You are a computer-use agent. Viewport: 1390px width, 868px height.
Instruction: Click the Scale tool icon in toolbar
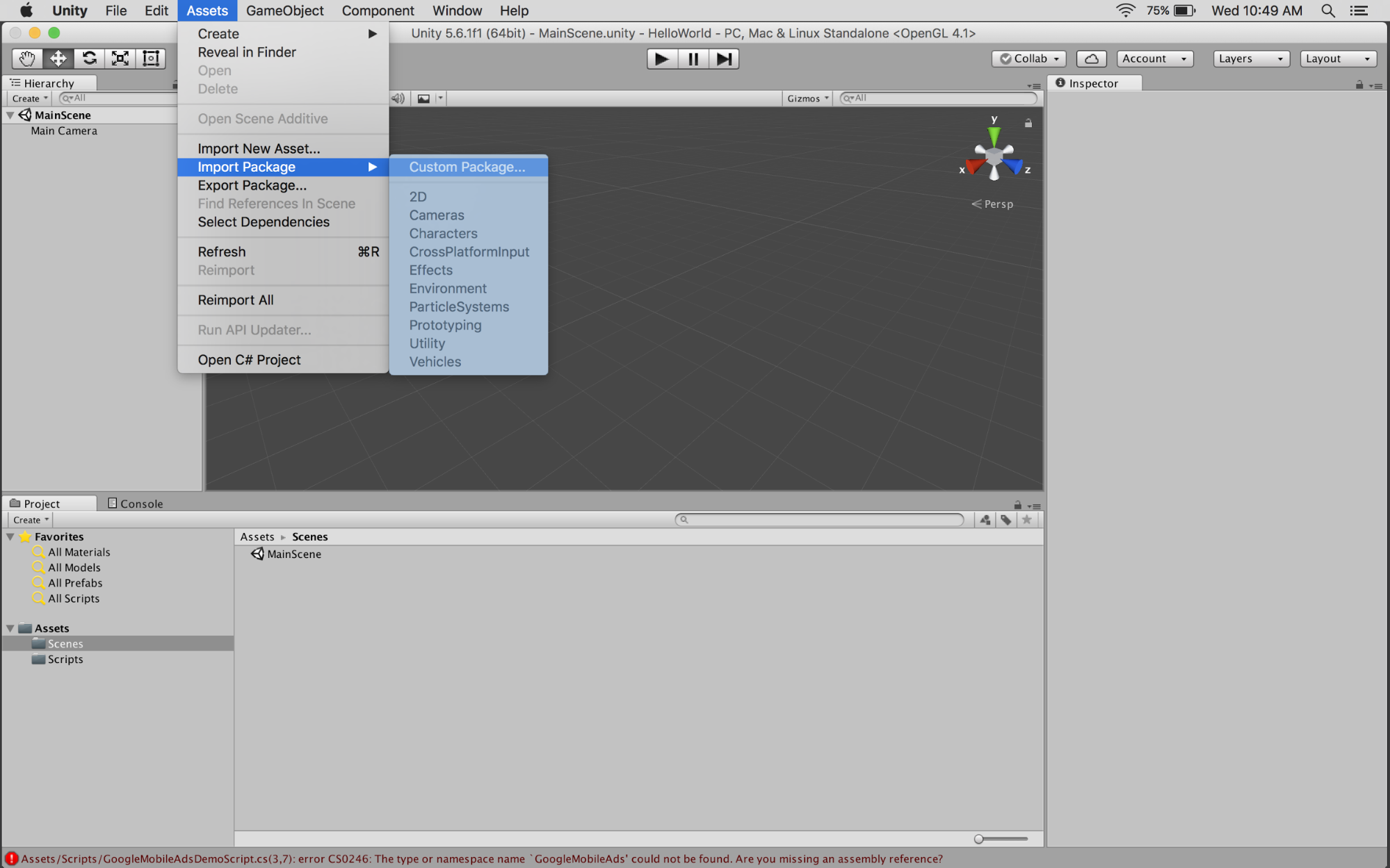(x=120, y=58)
